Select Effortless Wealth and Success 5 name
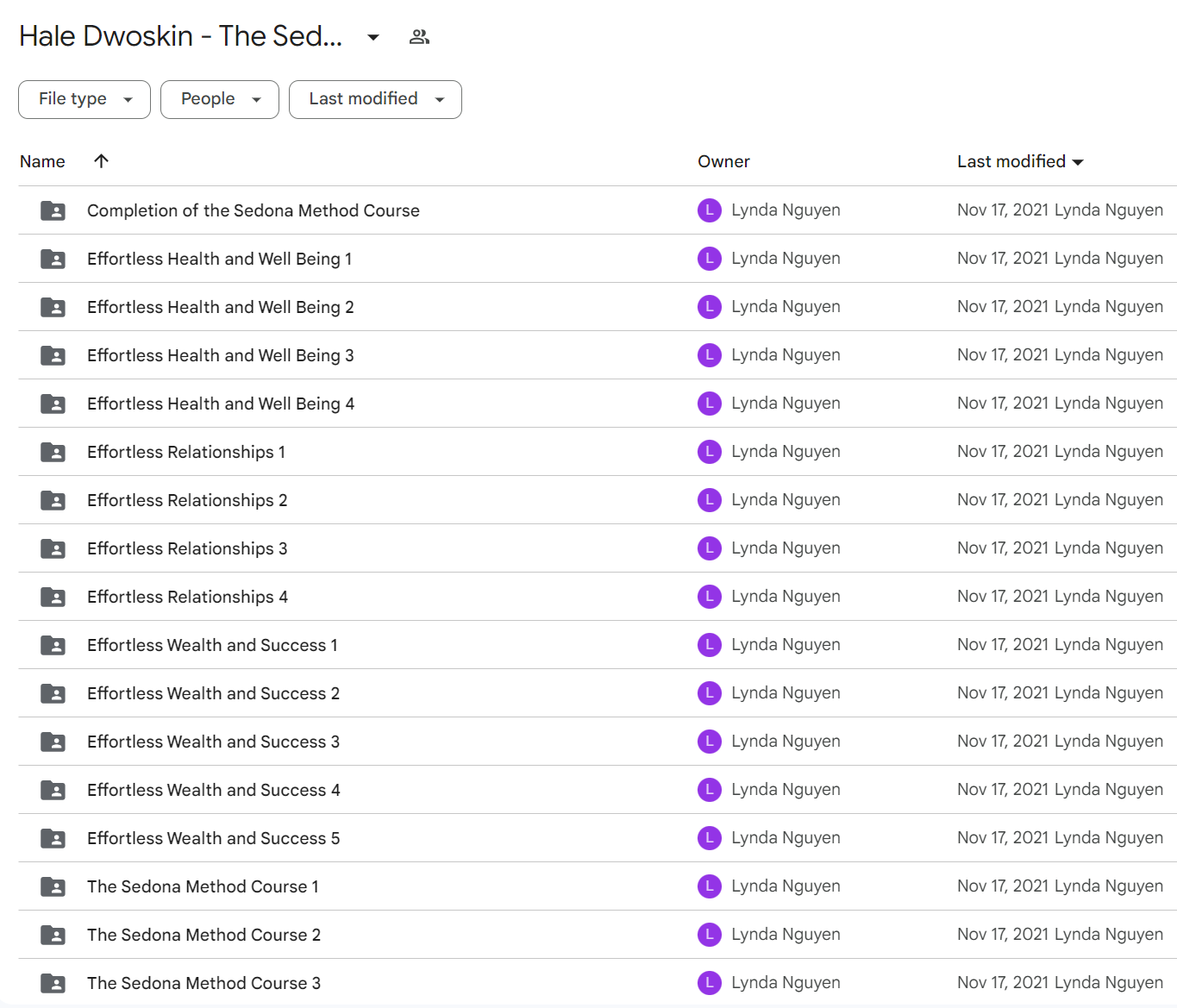The width and height of the screenshot is (1177, 1008). 214,838
